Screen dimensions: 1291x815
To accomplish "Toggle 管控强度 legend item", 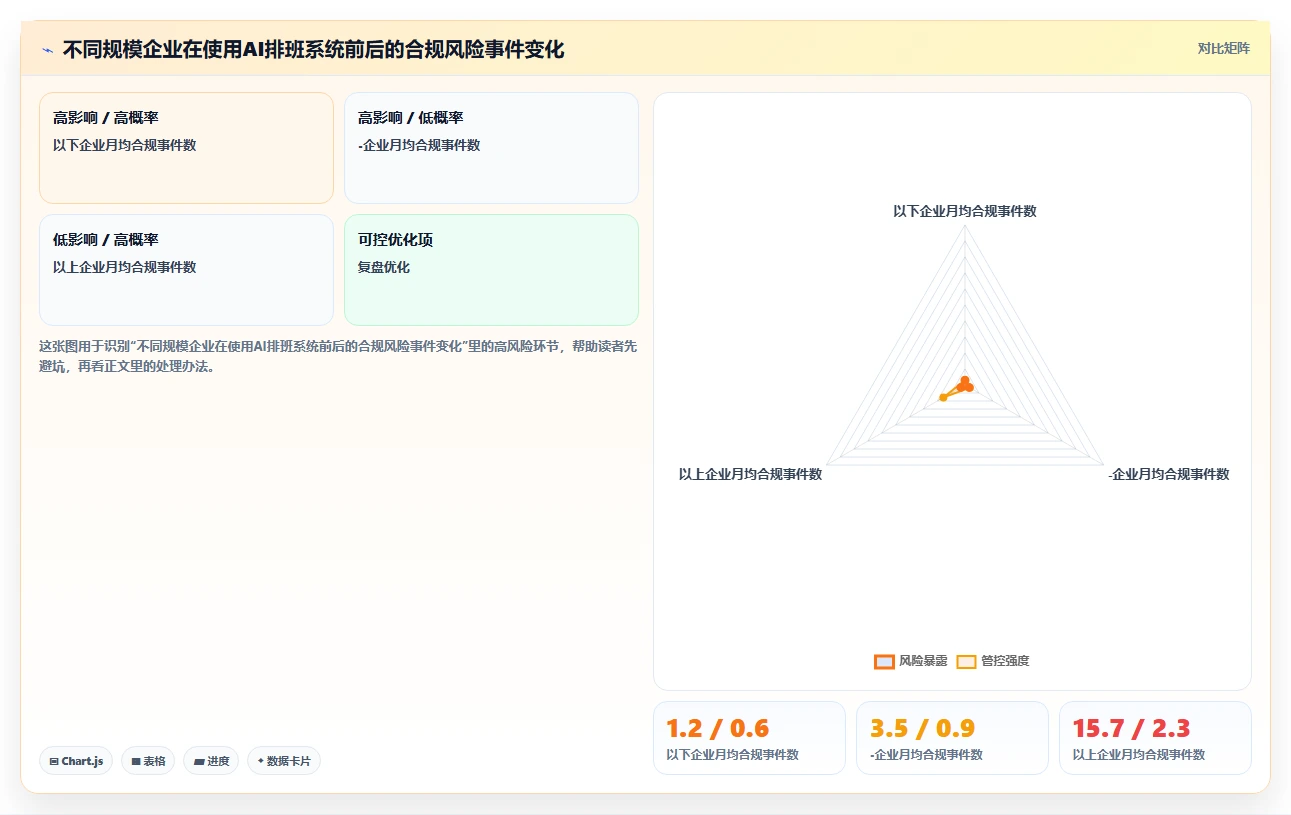I will pos(992,661).
